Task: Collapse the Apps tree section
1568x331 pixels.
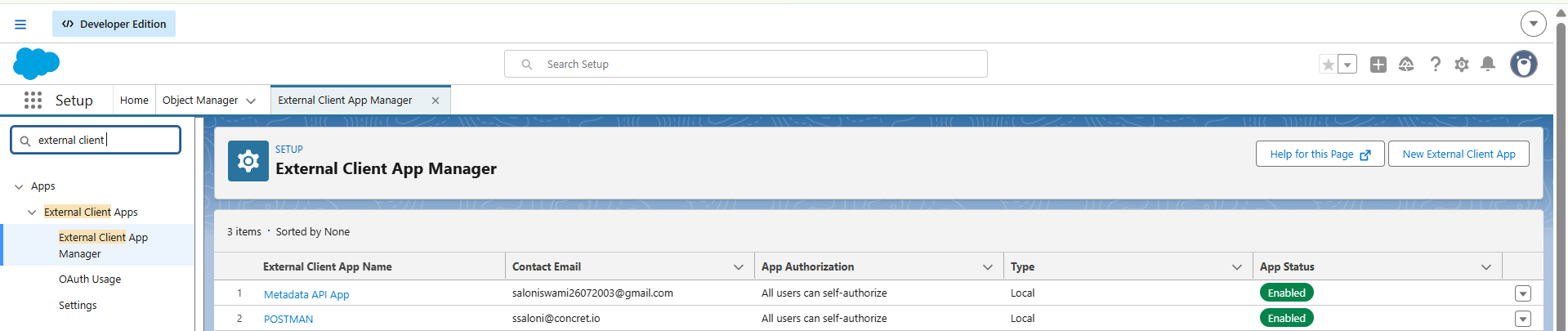Action: pos(19,186)
